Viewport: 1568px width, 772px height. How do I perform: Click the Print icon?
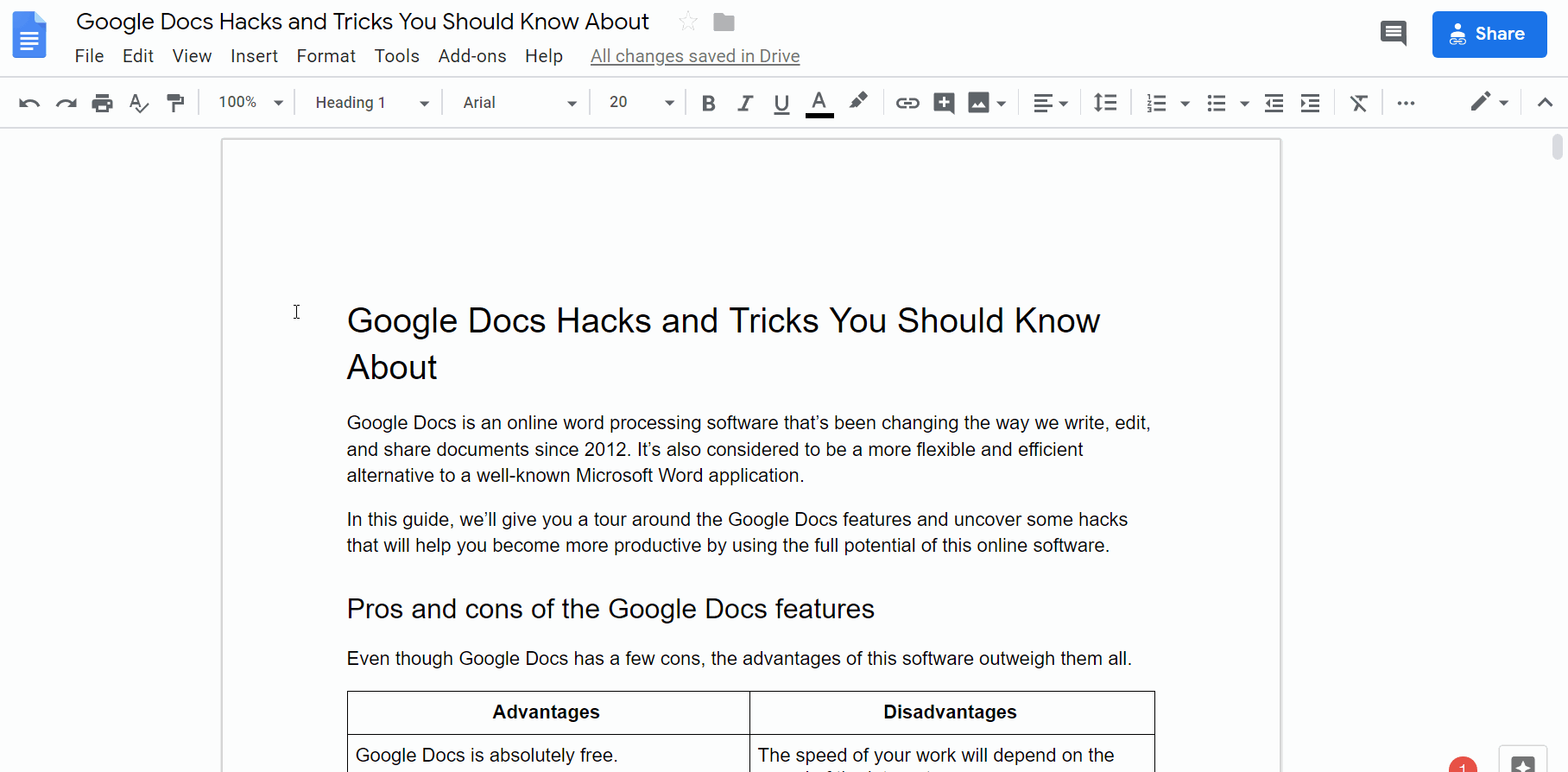pos(102,103)
